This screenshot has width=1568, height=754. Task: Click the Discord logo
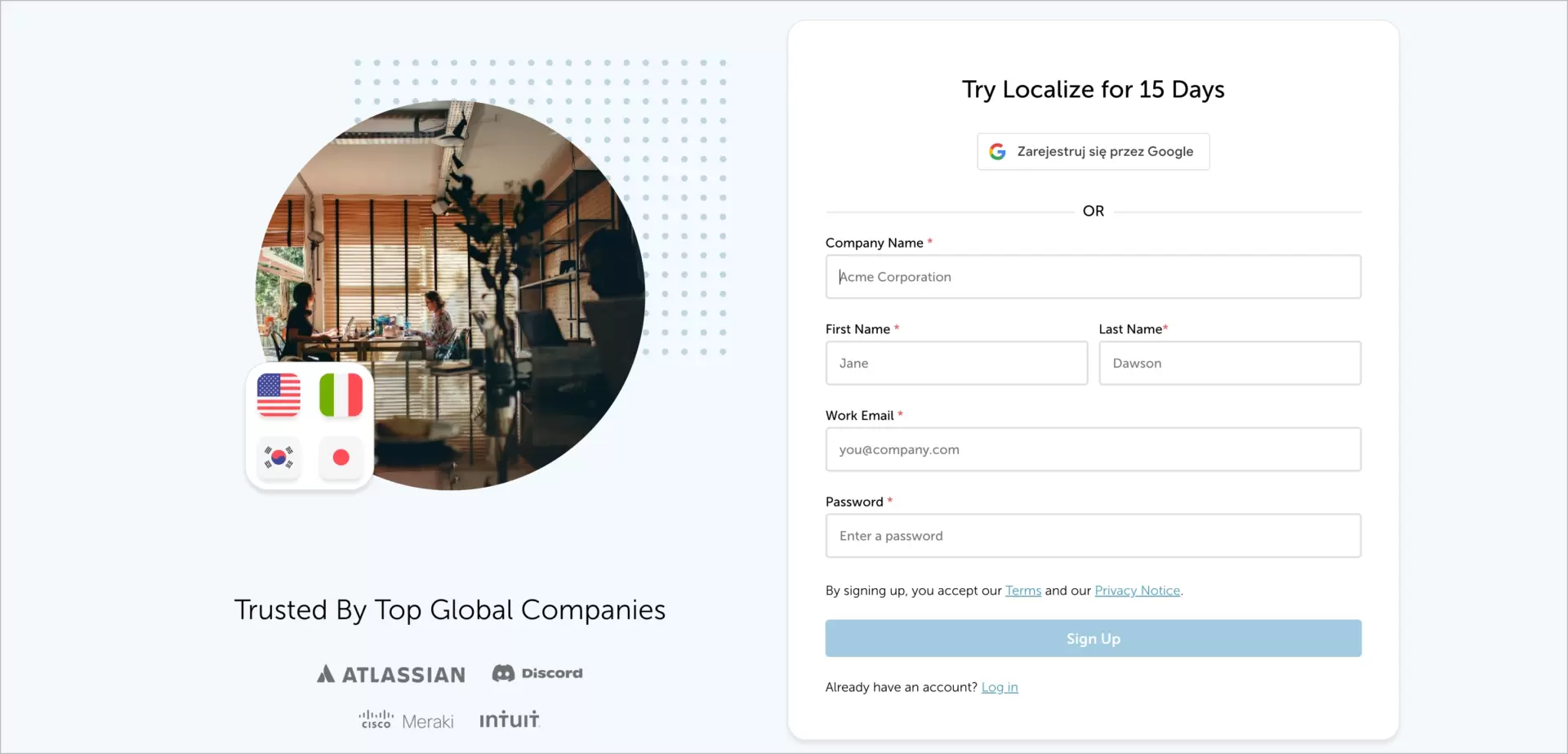(x=537, y=672)
